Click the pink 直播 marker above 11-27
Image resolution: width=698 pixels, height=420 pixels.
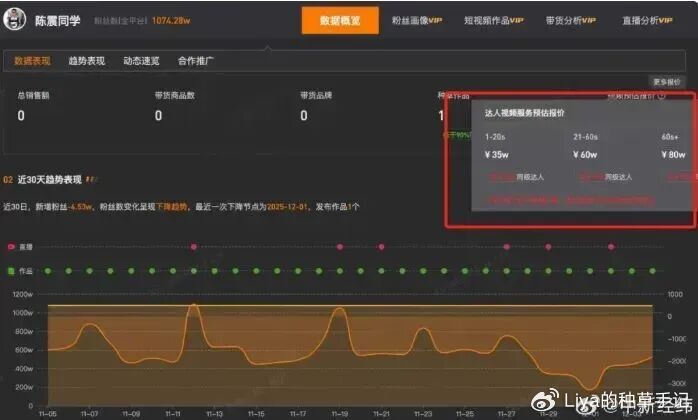point(507,247)
